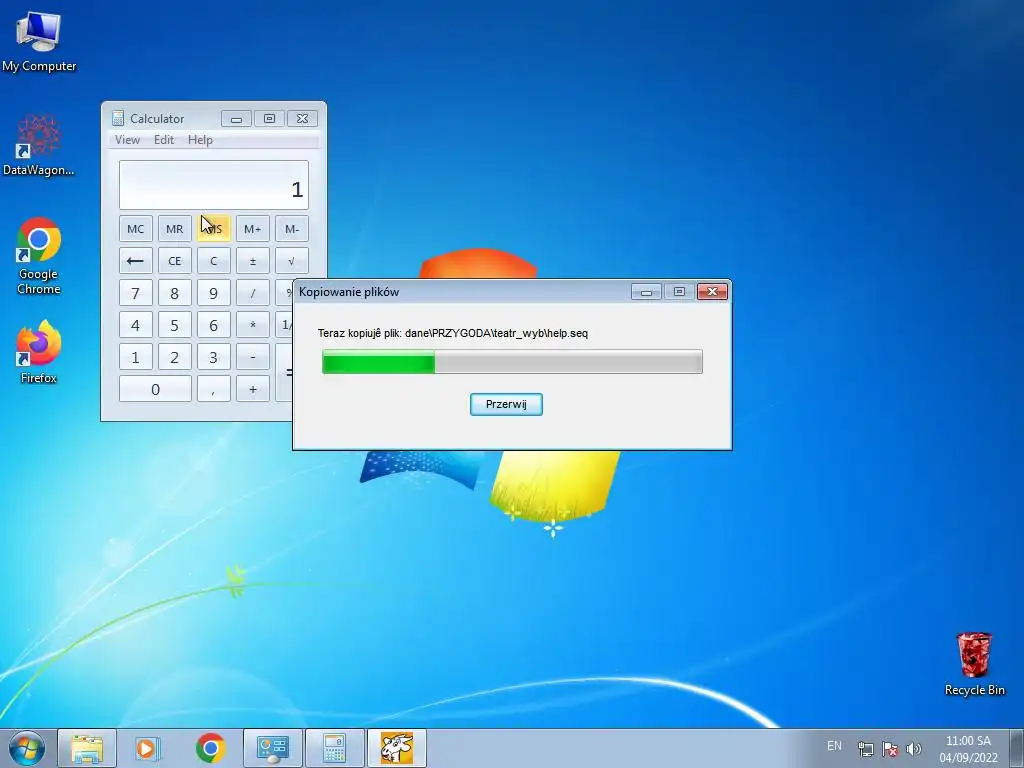Click the plus-minus sign button
This screenshot has width=1024, height=768.
pyautogui.click(x=253, y=261)
